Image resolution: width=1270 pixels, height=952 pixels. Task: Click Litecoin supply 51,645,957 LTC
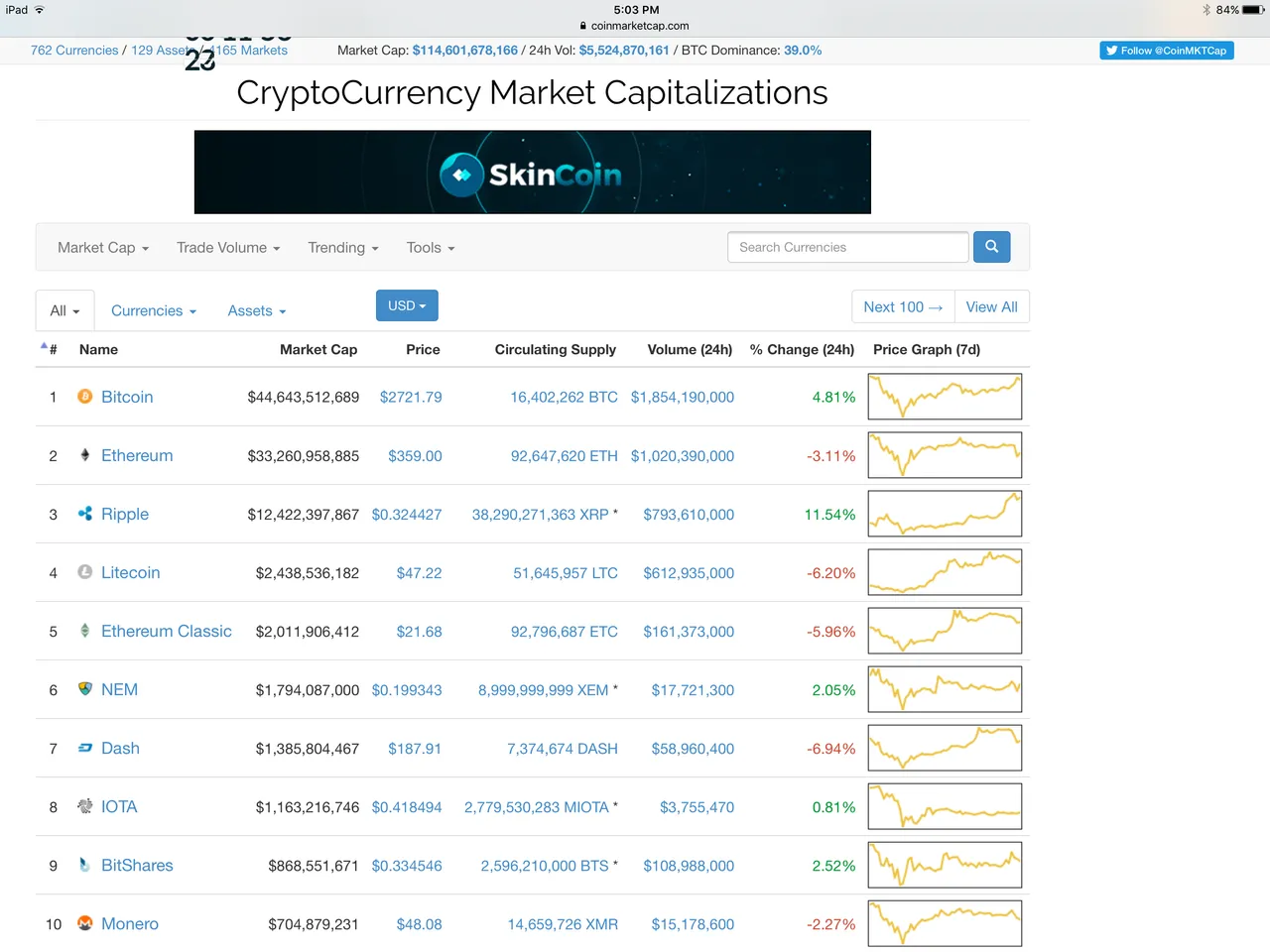pyautogui.click(x=566, y=572)
